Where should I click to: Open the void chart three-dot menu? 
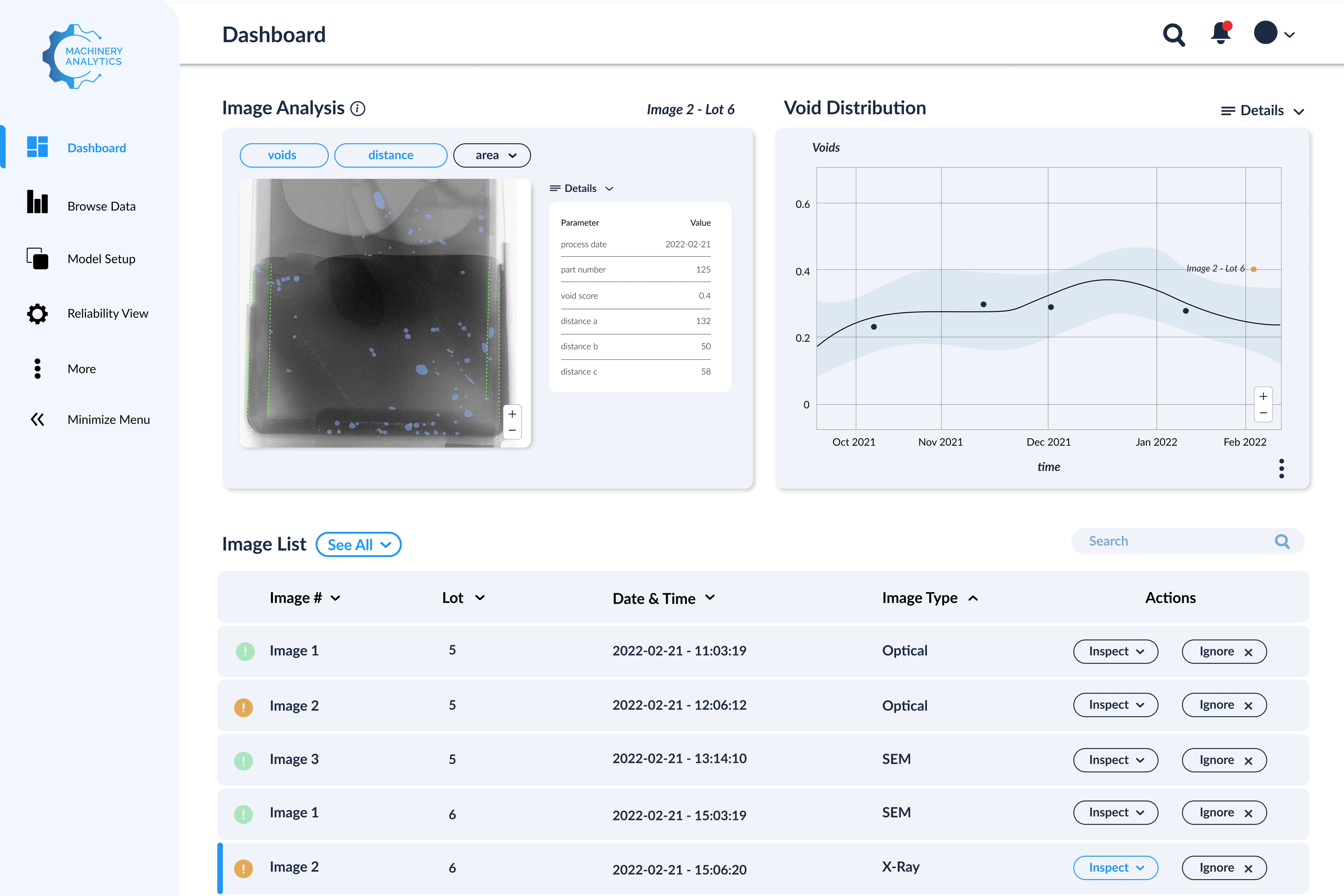[x=1281, y=468]
